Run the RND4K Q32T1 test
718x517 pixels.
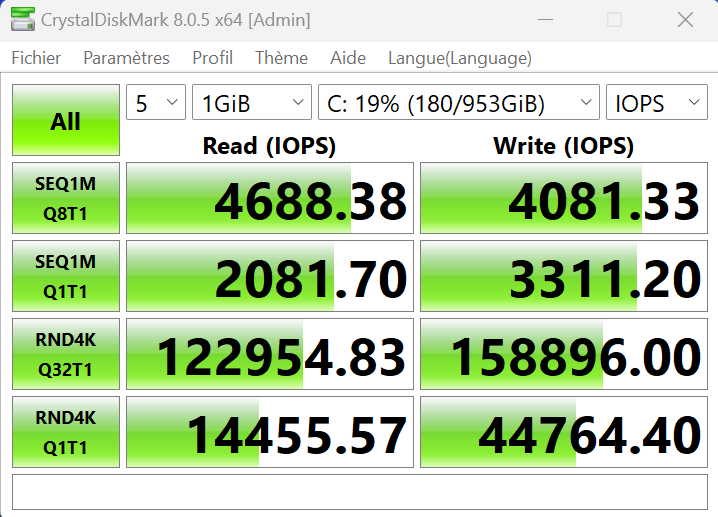coord(66,354)
